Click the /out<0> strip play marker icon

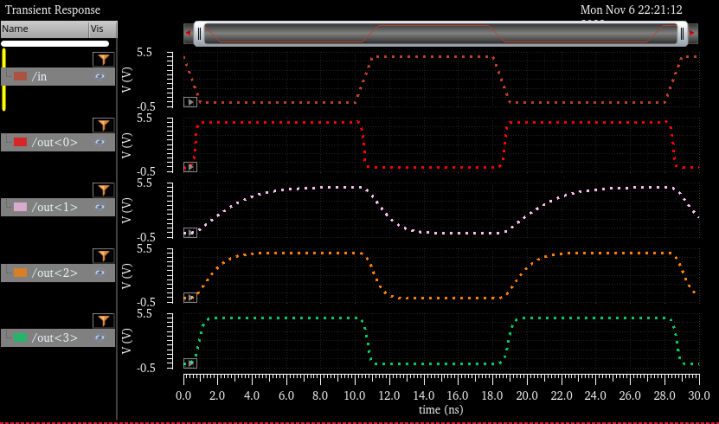pyautogui.click(x=190, y=167)
